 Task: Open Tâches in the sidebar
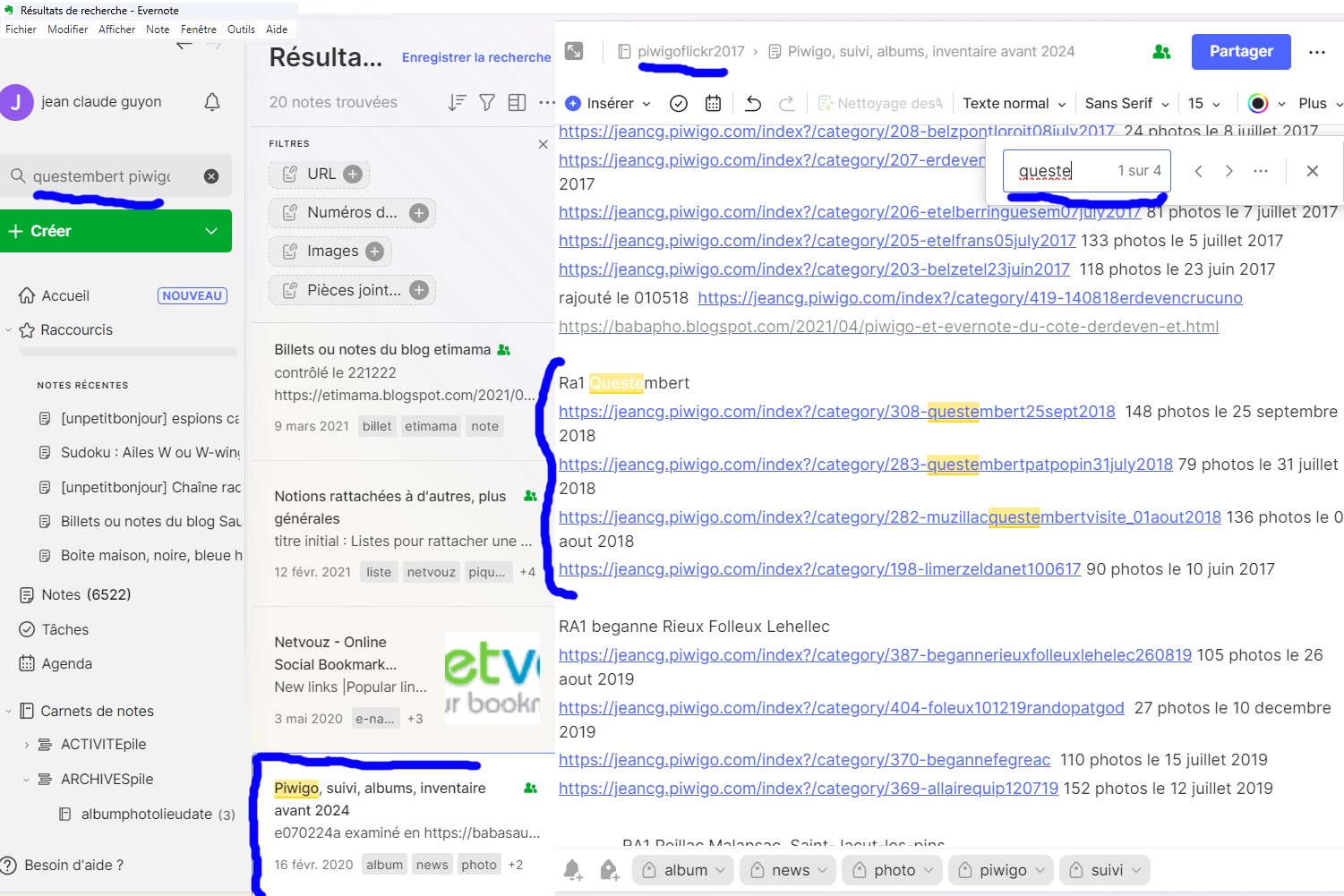[x=64, y=629]
